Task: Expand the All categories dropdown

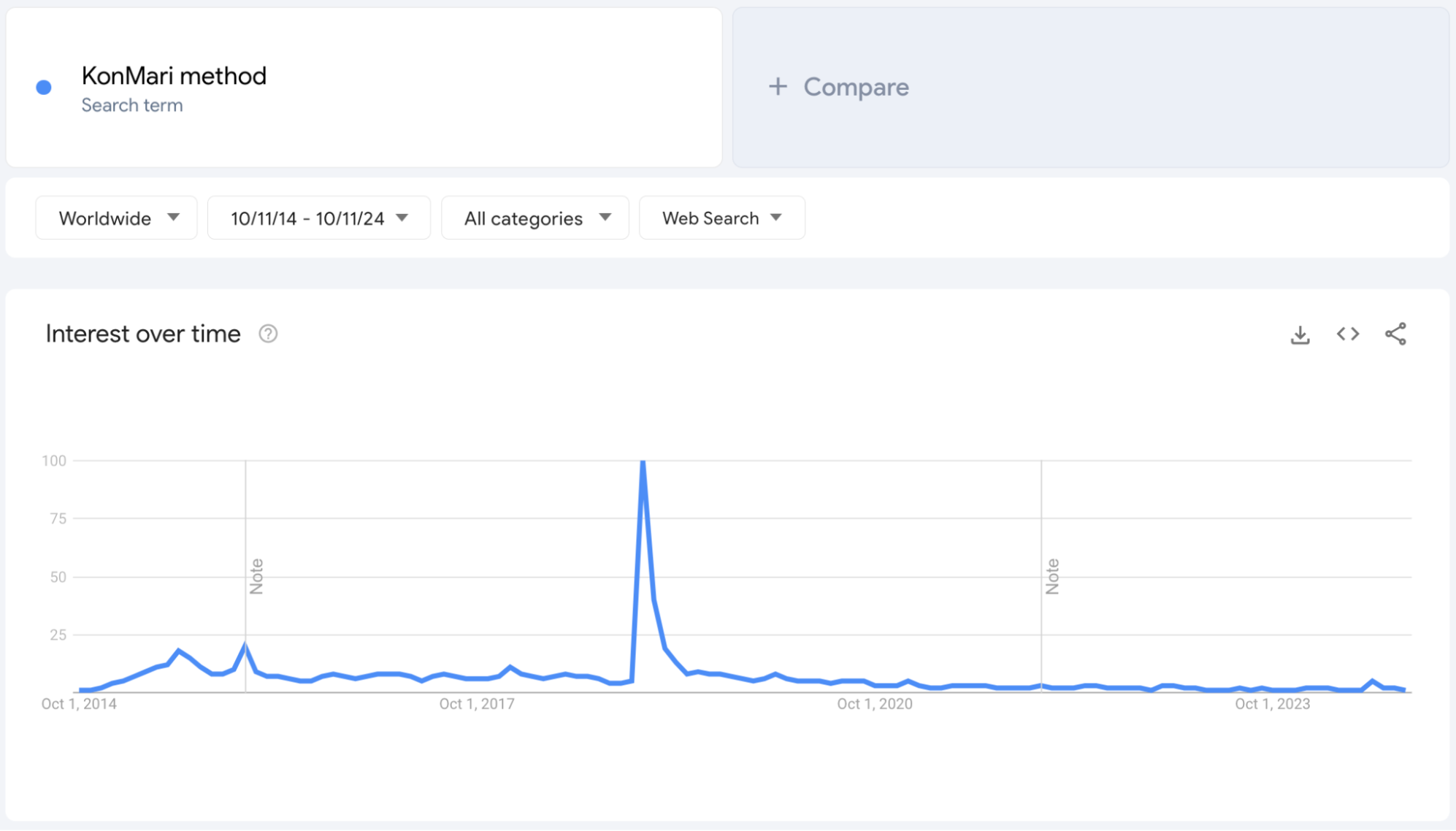Action: [x=535, y=218]
